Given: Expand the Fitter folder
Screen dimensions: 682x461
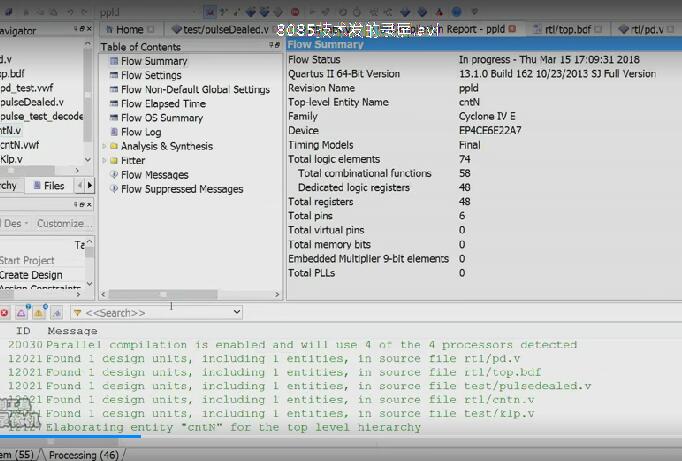Looking at the screenshot, I should 104,160.
